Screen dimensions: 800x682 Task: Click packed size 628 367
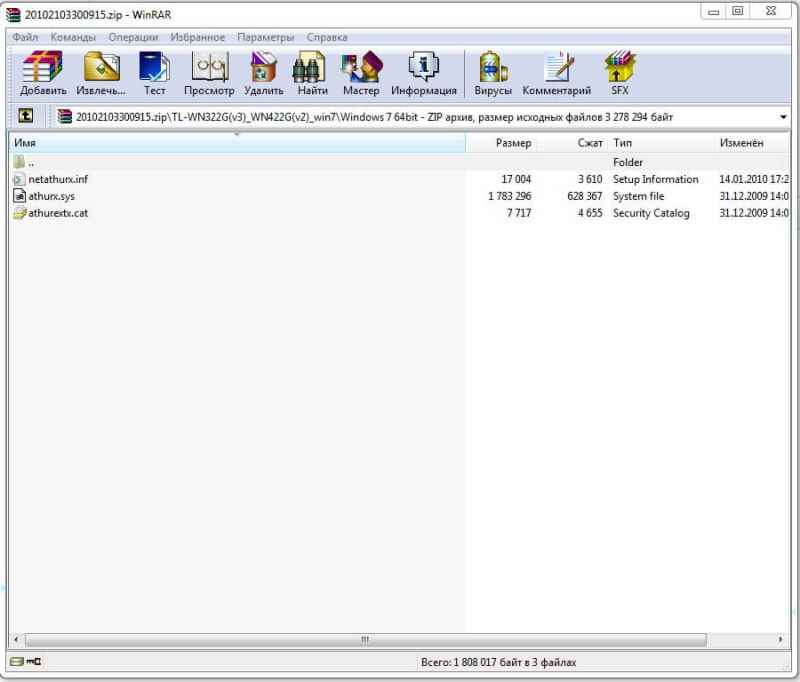coord(585,196)
